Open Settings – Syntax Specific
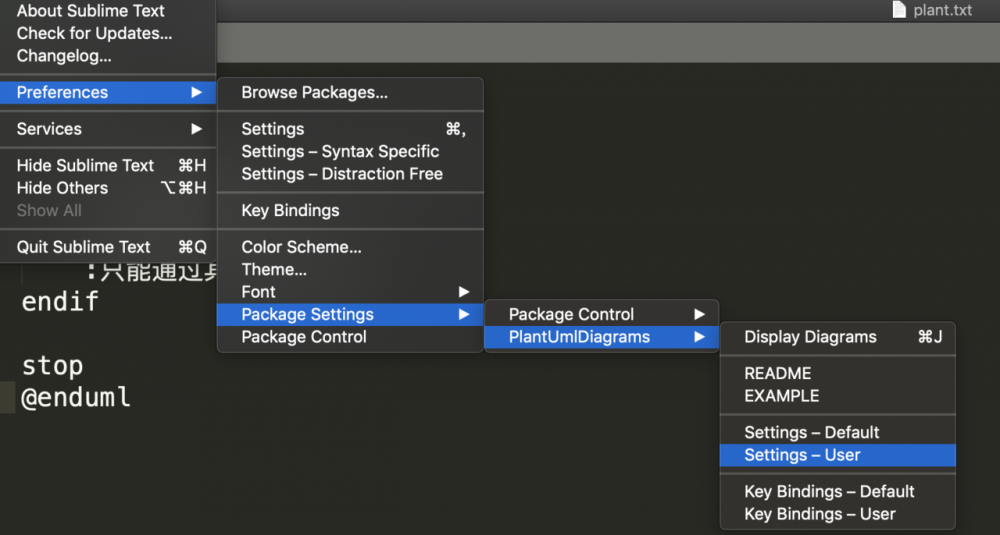 (x=340, y=151)
